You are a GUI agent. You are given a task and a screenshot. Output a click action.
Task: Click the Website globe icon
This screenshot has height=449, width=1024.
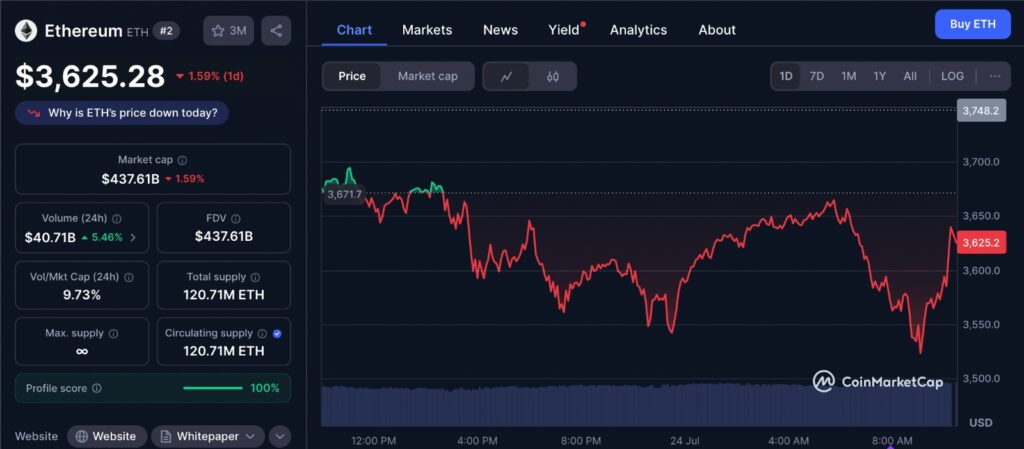pyautogui.click(x=82, y=437)
